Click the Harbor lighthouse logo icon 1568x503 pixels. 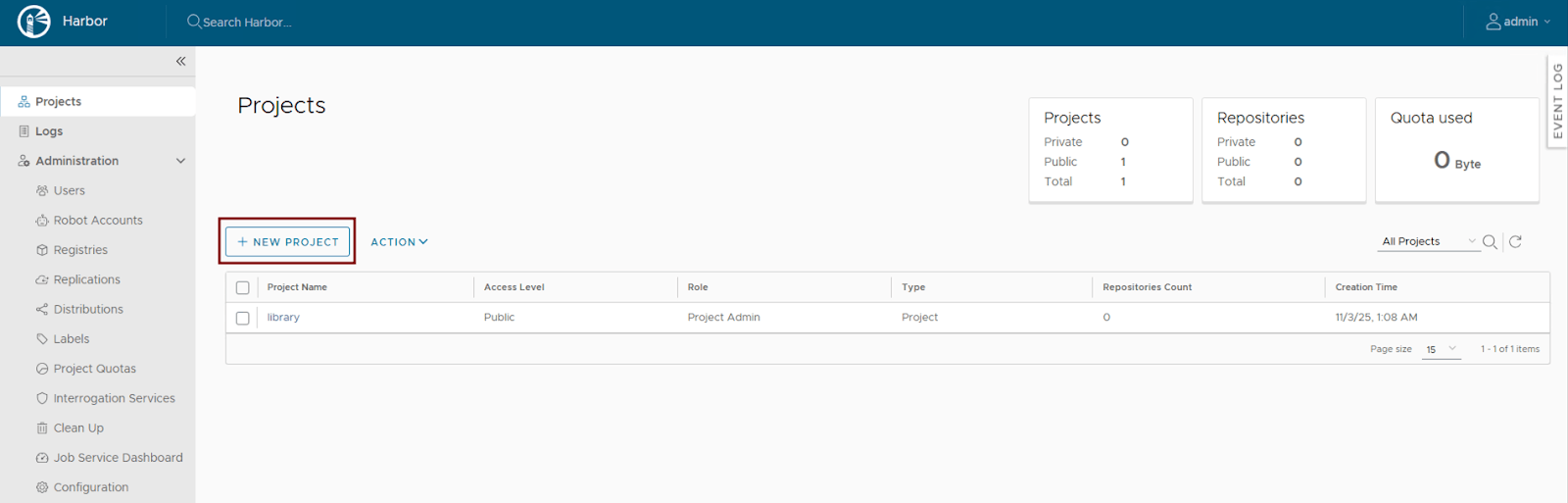coord(34,22)
